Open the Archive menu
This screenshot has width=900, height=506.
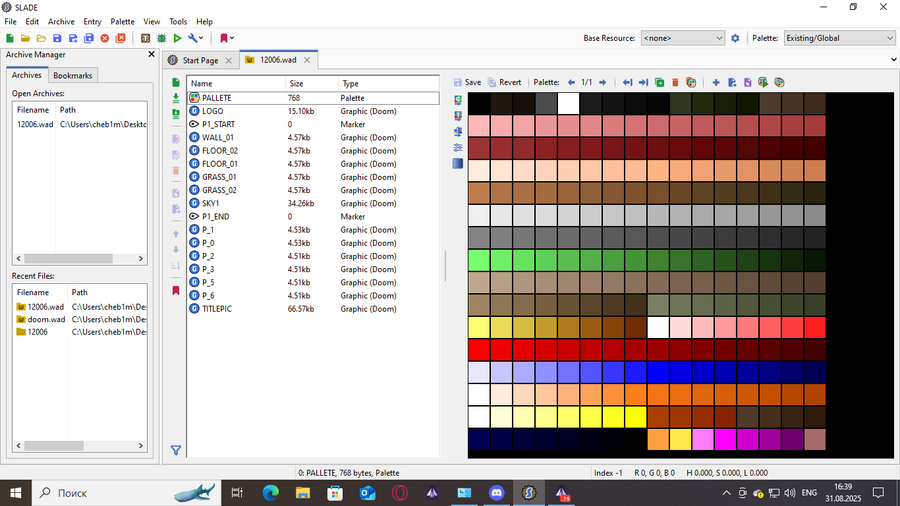tap(61, 22)
